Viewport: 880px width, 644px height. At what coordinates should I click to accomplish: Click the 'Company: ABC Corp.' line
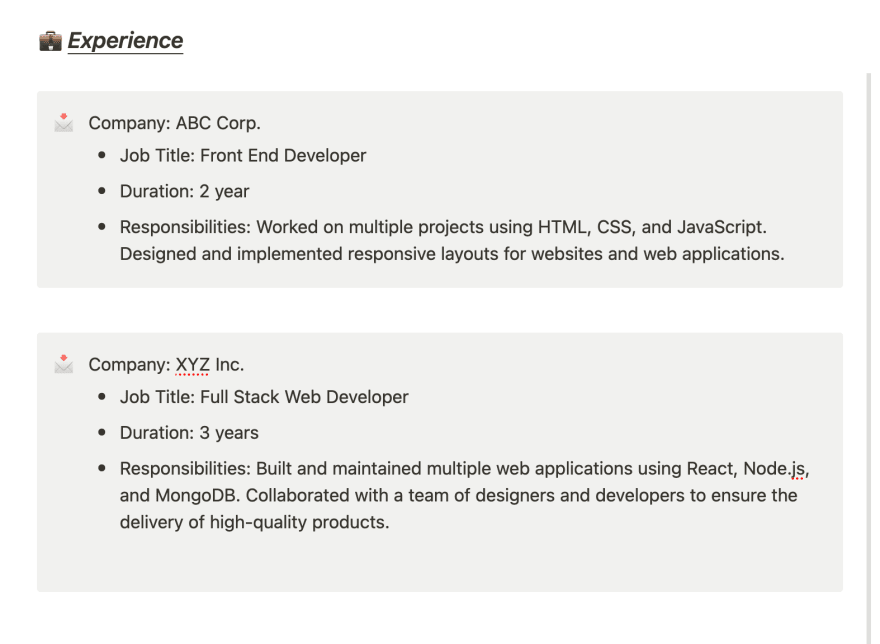(x=175, y=123)
